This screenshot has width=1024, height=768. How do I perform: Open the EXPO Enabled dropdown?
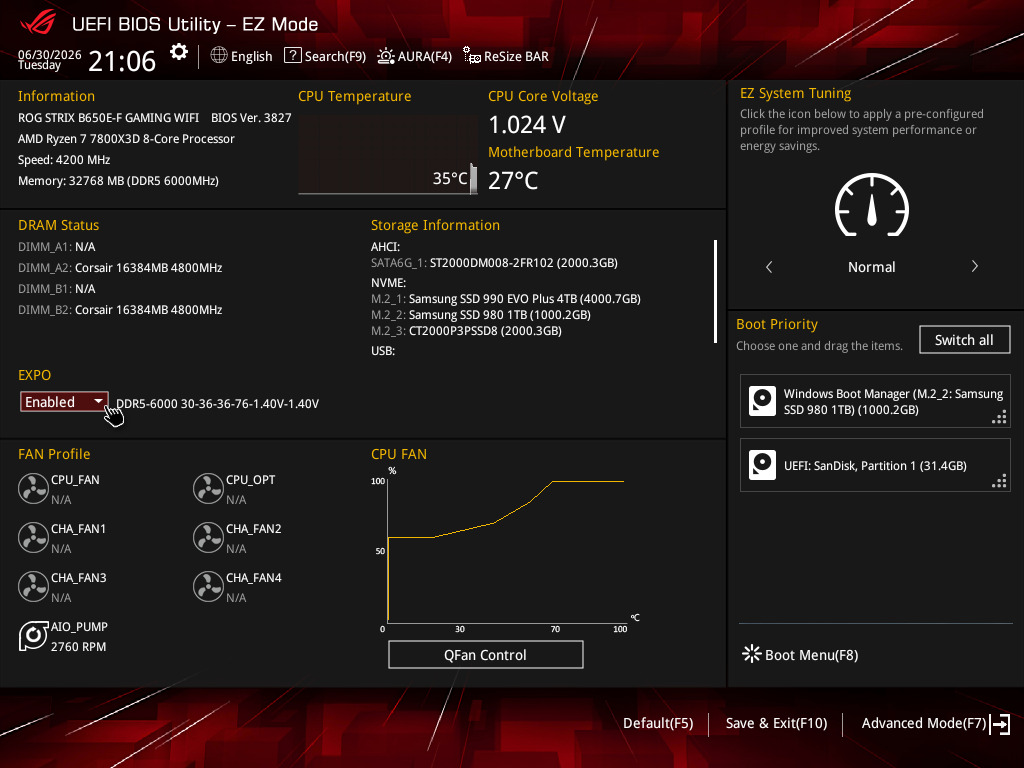64,402
